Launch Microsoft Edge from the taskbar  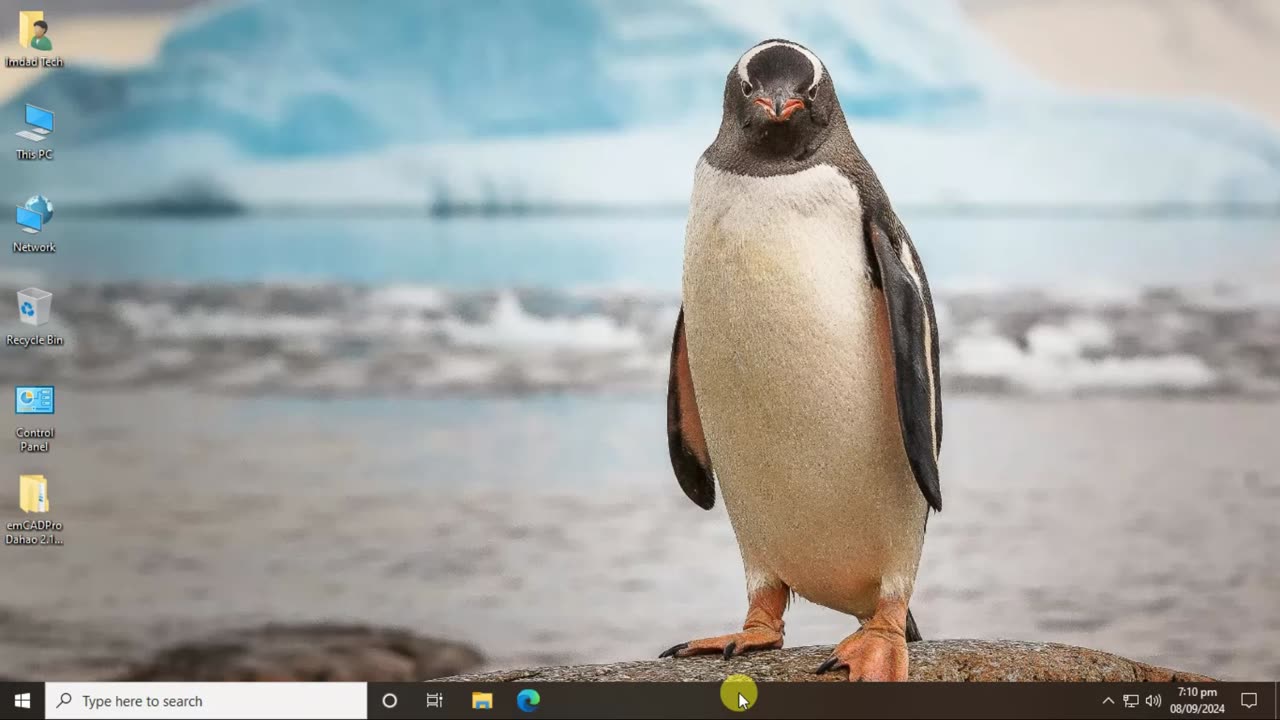point(528,701)
